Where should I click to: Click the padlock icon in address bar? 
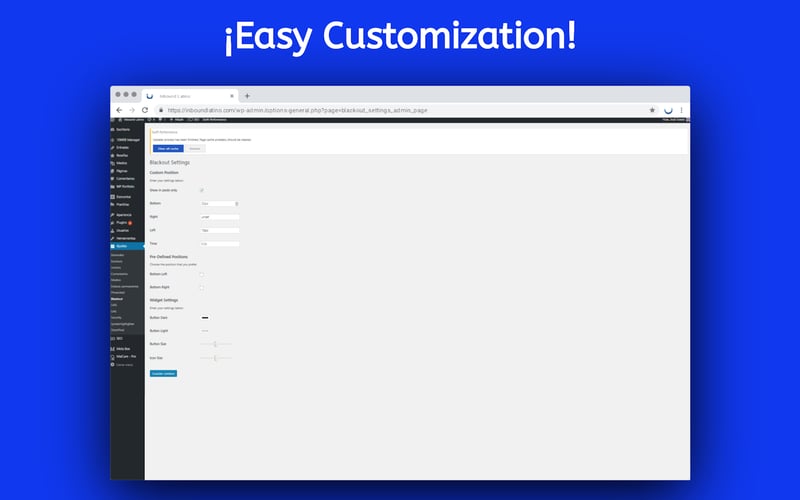(161, 110)
